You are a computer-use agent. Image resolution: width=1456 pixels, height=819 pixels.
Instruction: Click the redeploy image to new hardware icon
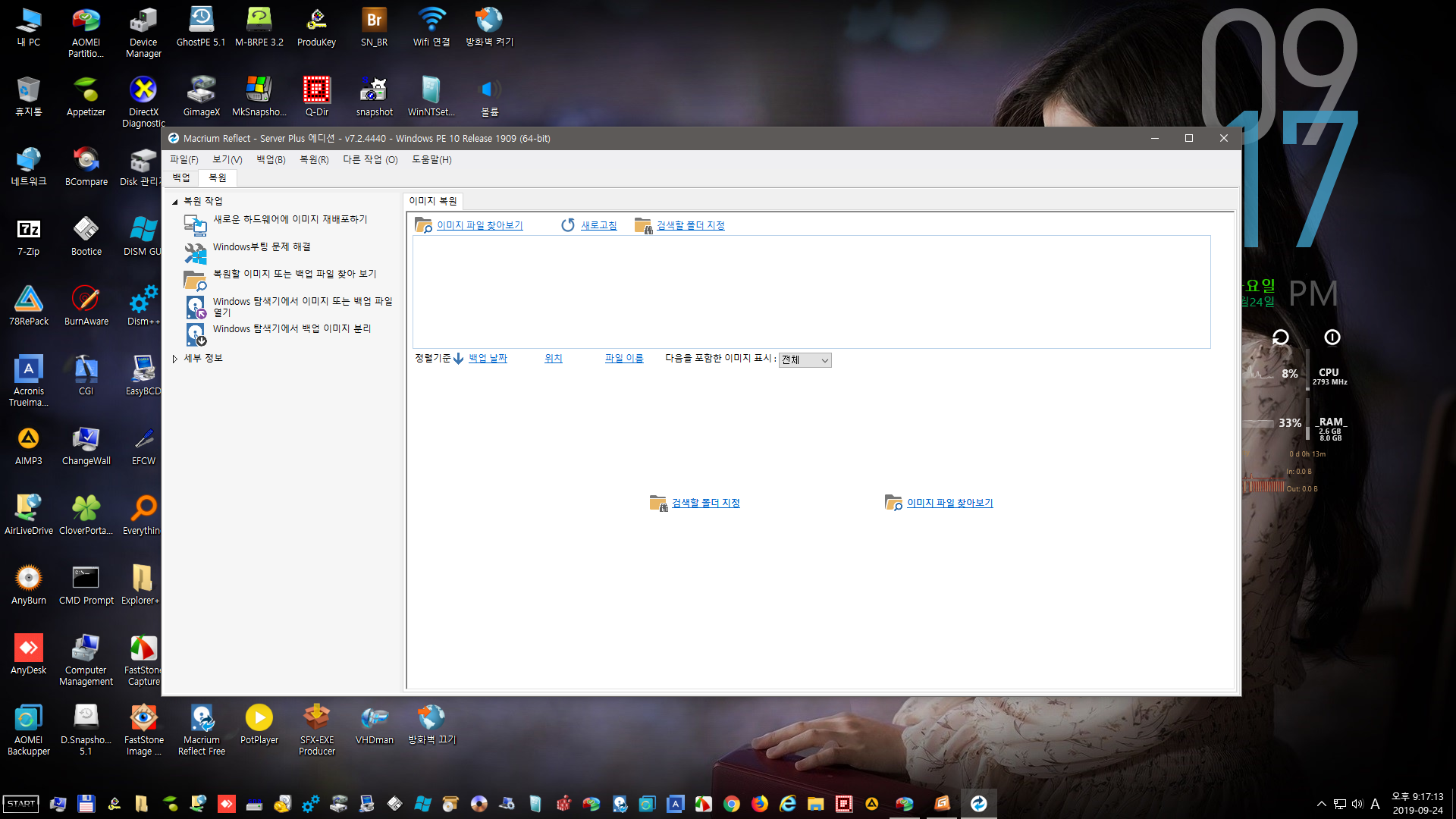[196, 224]
